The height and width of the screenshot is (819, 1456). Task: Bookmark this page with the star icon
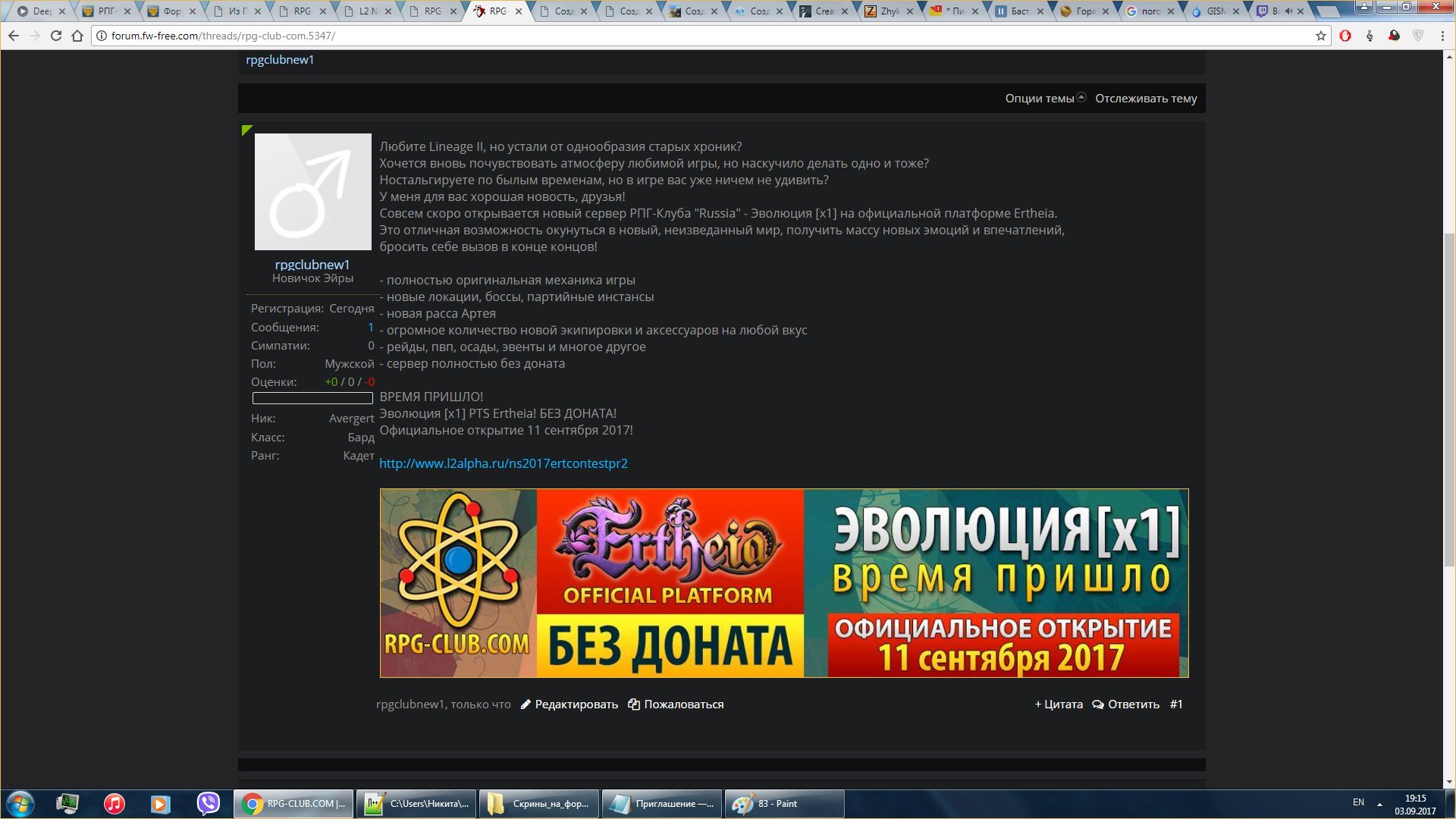coord(1321,36)
